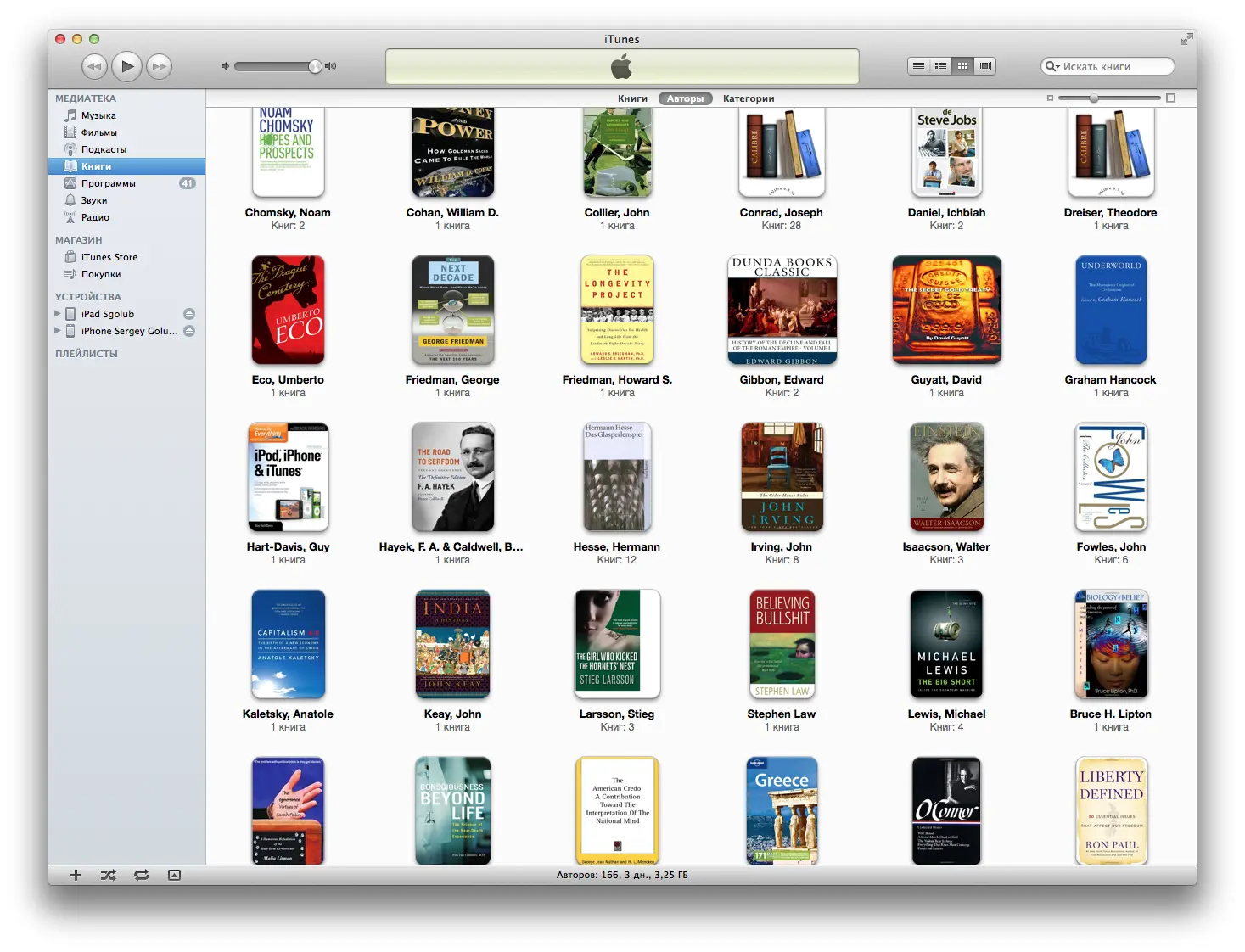Skip to previous track button
This screenshot has width=1245, height=952.
[94, 65]
